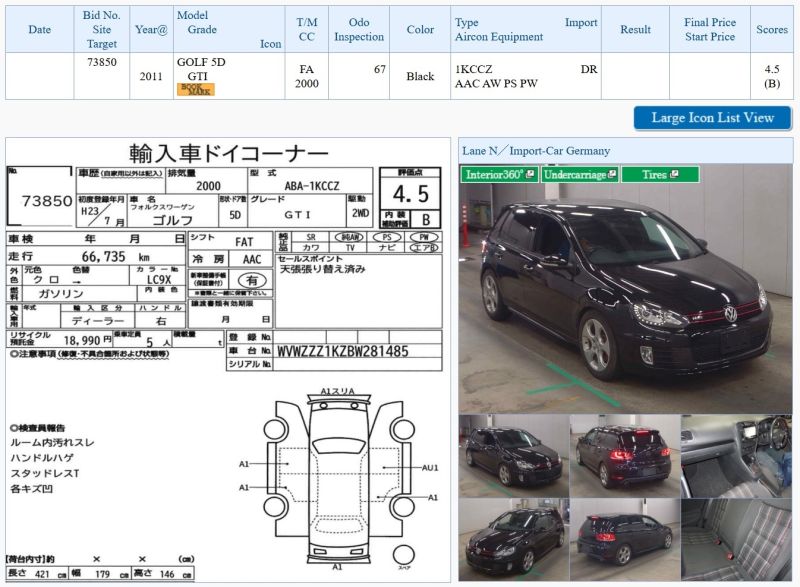Image resolution: width=800 pixels, height=587 pixels.
Task: Click the odometer value 67
Action: click(x=380, y=69)
